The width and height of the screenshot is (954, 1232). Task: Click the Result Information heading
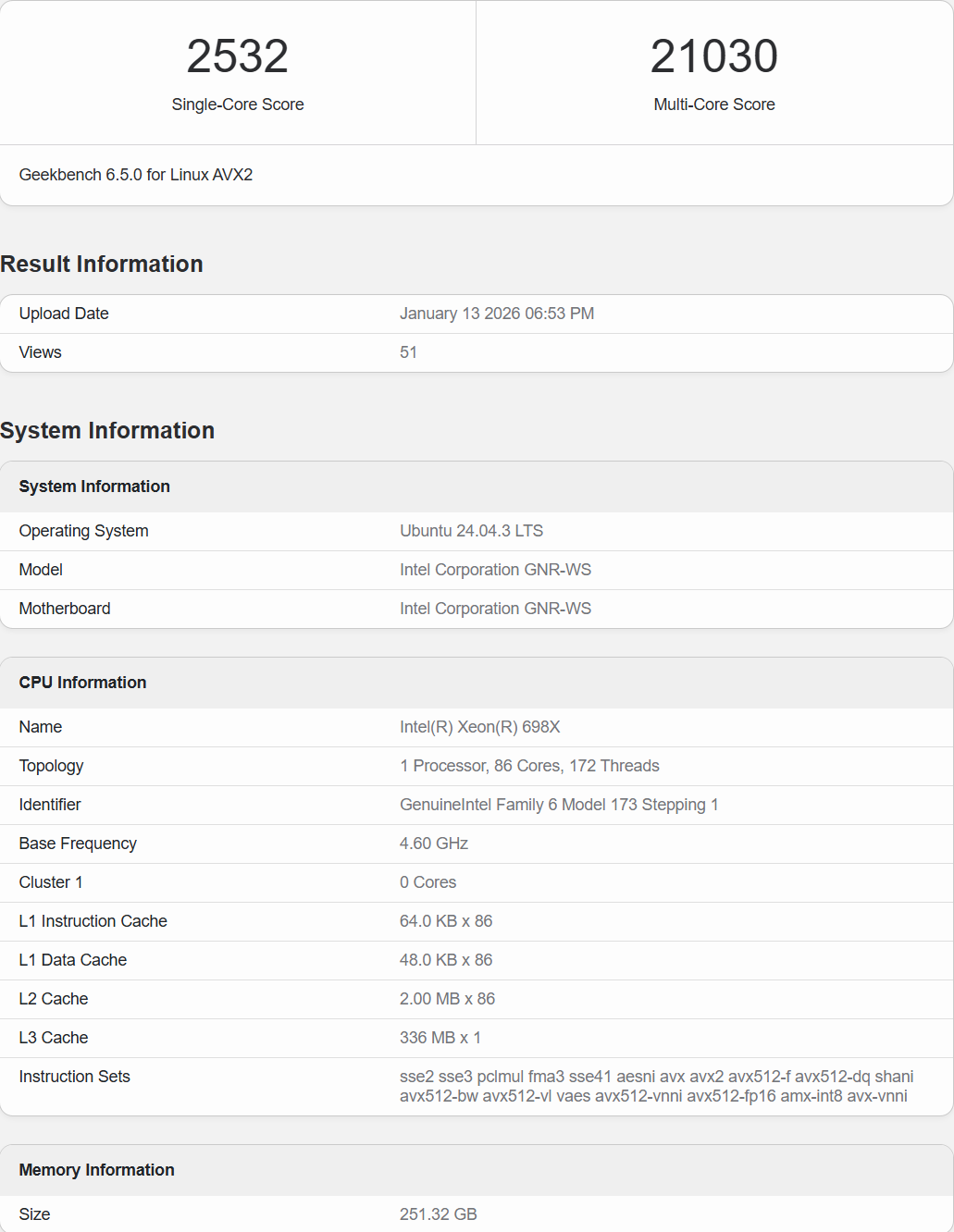click(101, 264)
